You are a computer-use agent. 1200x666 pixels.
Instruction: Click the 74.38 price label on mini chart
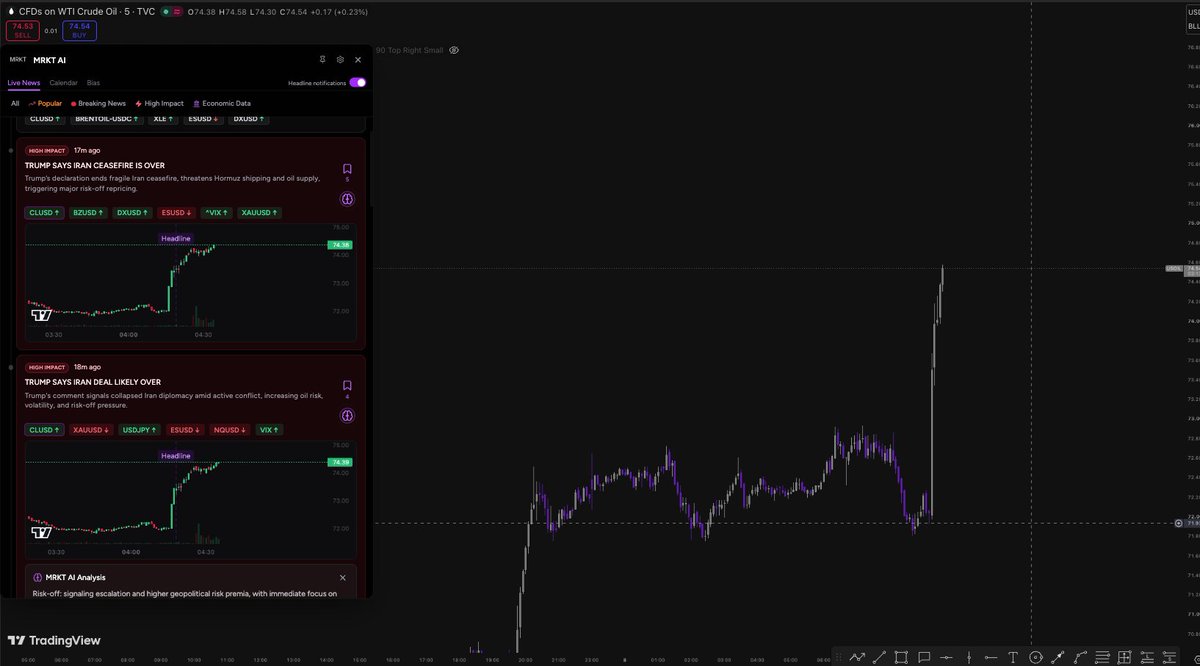339,245
